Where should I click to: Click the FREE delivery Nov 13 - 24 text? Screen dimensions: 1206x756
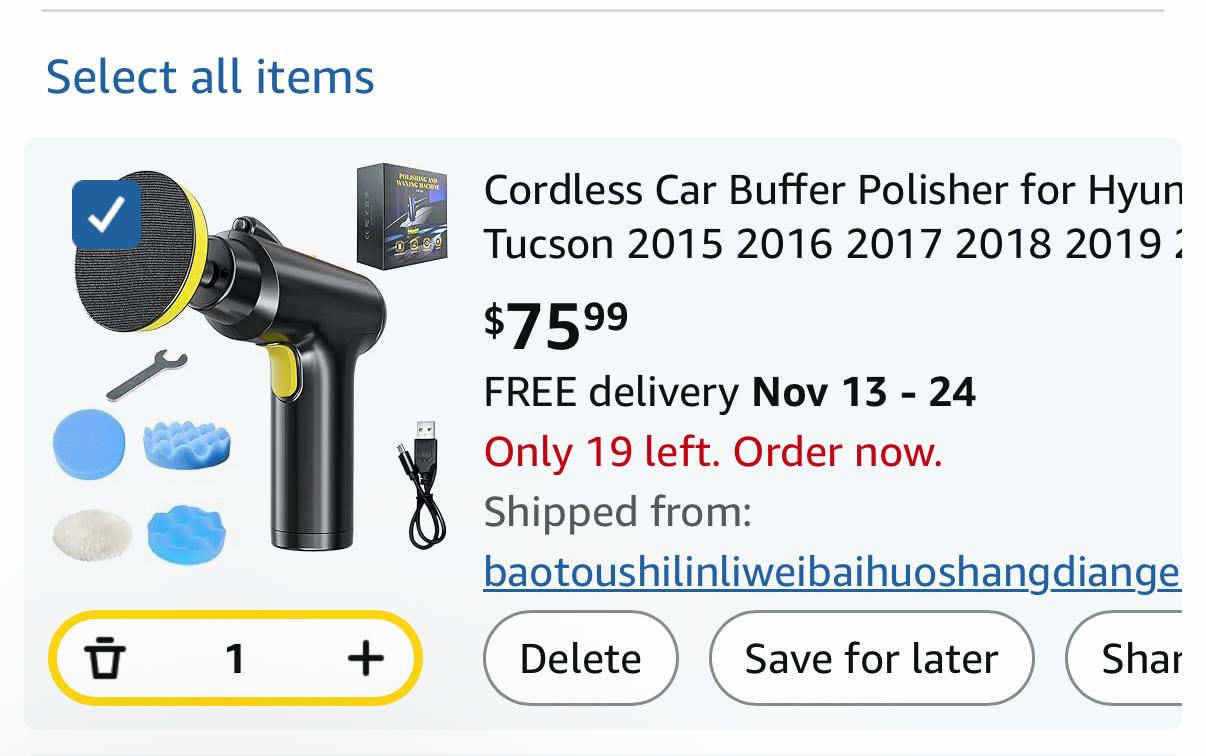pyautogui.click(x=729, y=392)
